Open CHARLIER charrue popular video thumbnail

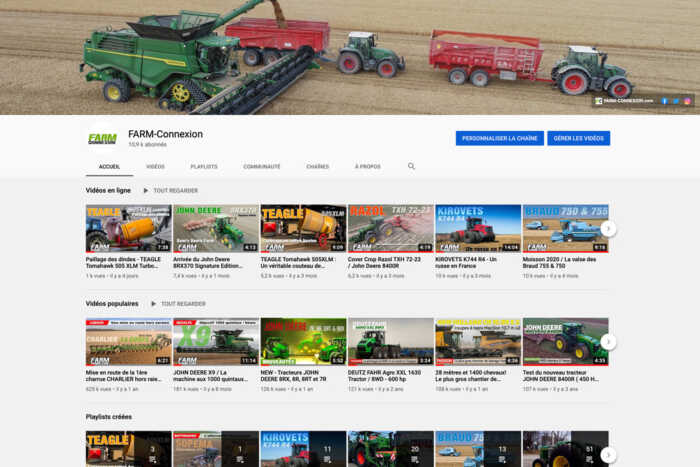tap(129, 342)
